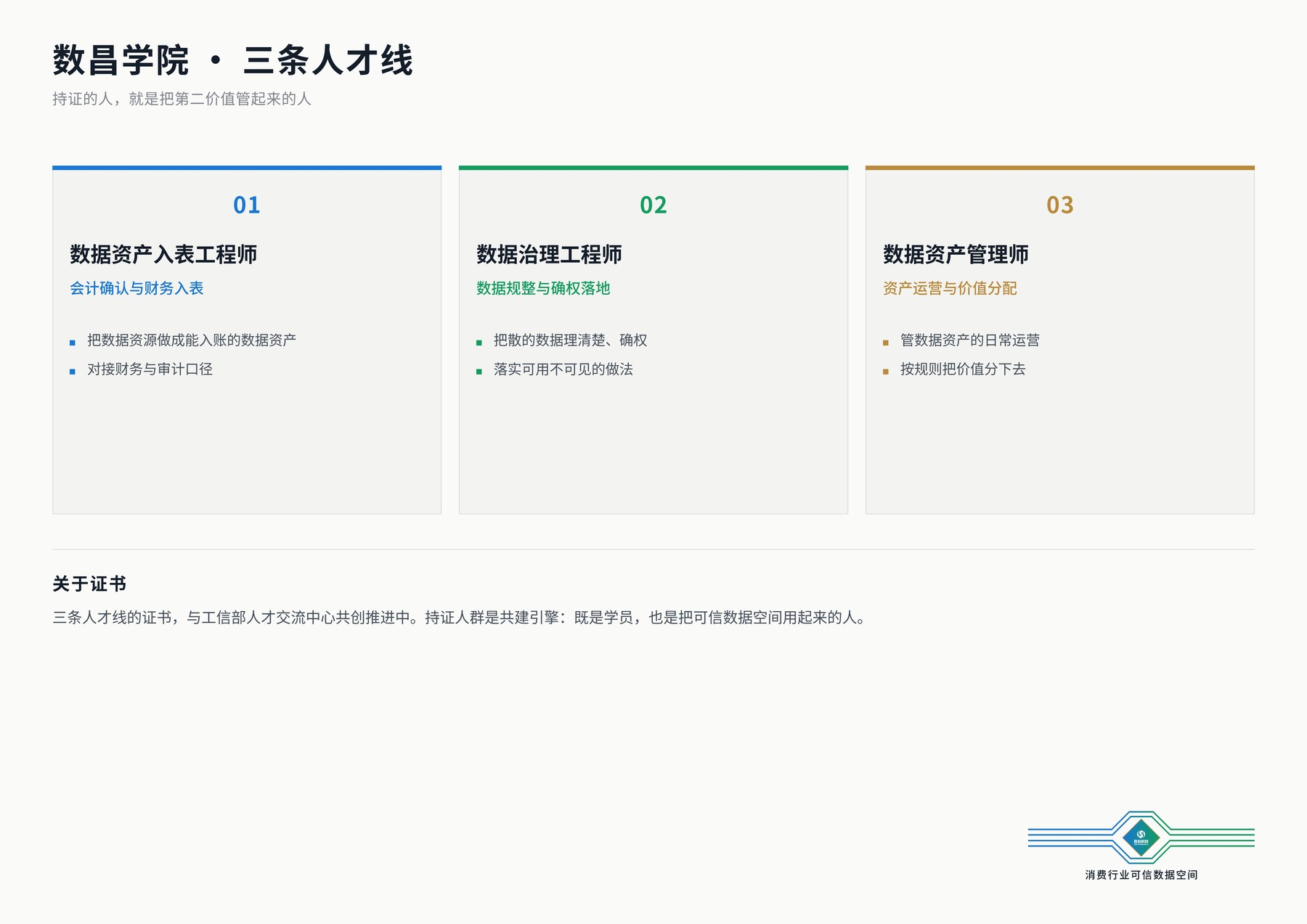Click bullet 把数据资源做成能入账的数据资产
The width and height of the screenshot is (1307, 924).
coord(192,340)
